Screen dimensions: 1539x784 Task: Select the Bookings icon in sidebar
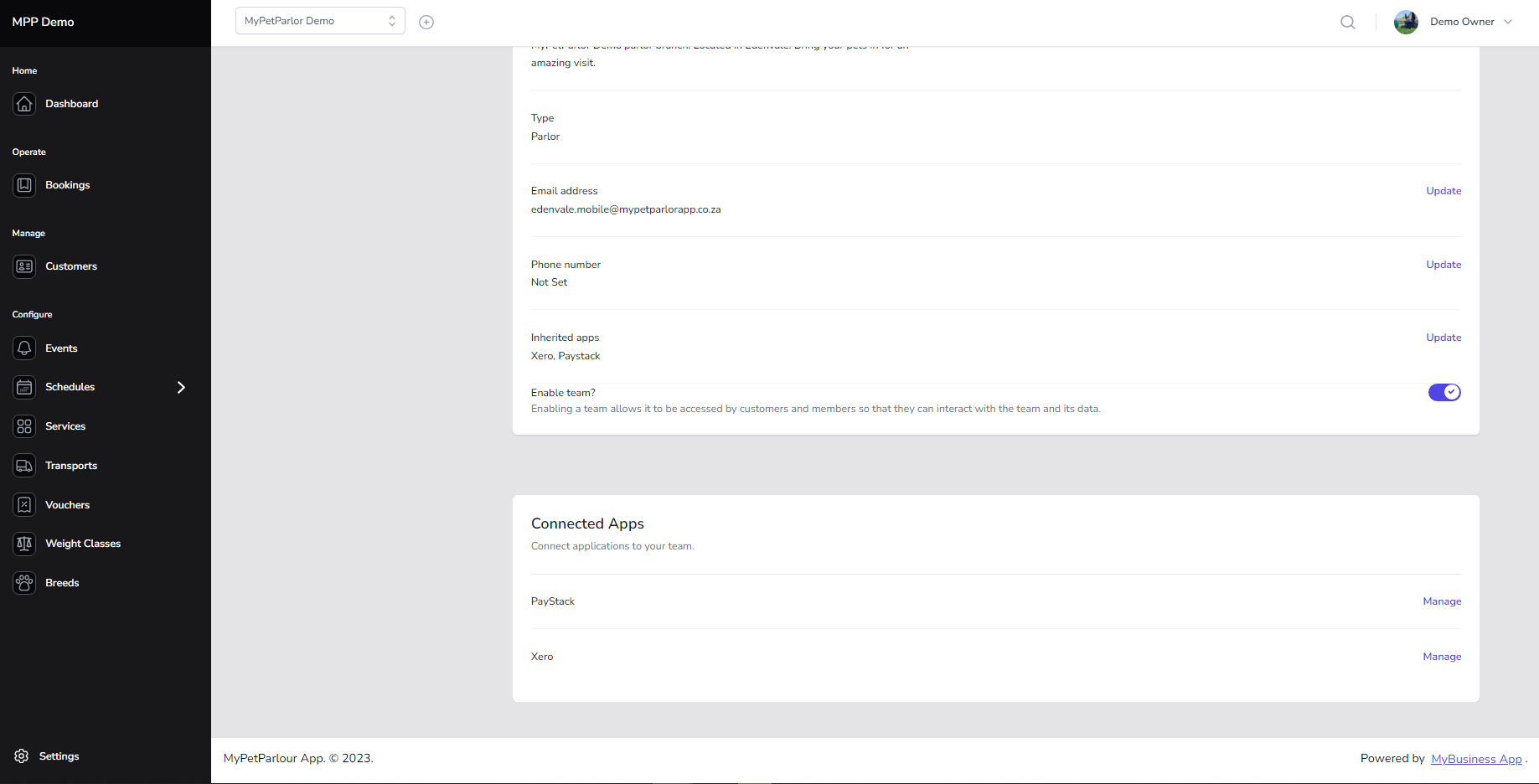click(24, 184)
